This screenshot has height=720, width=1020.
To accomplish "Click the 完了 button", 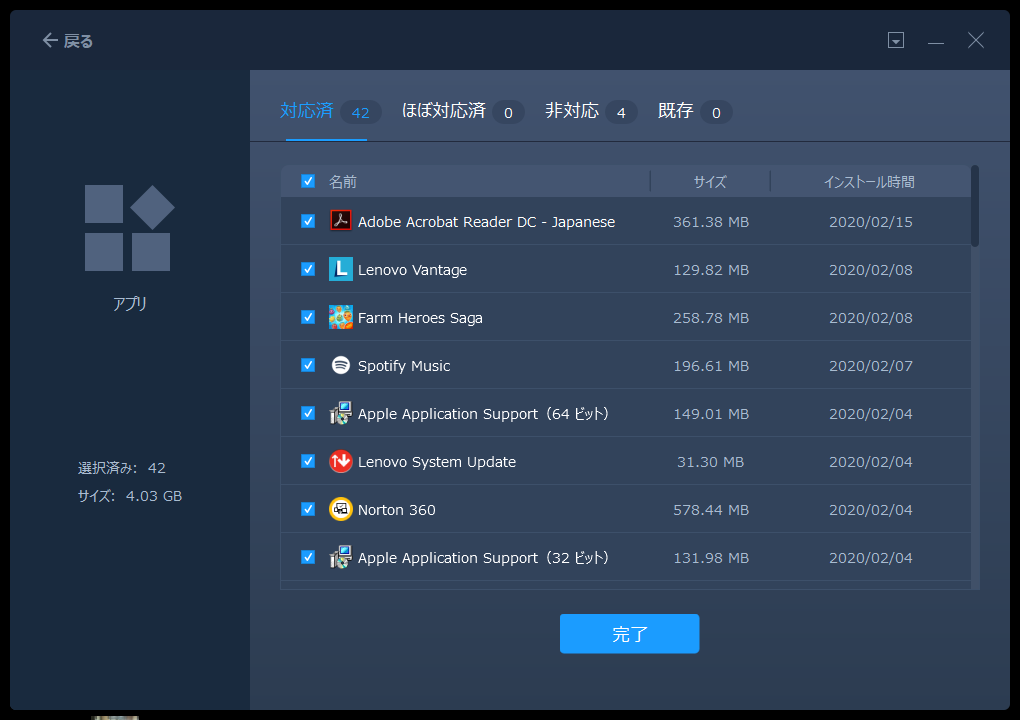I will tap(629, 633).
